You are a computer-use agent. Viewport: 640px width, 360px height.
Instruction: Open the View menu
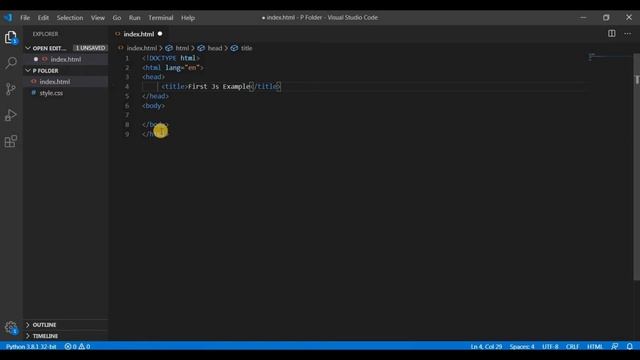coord(98,18)
